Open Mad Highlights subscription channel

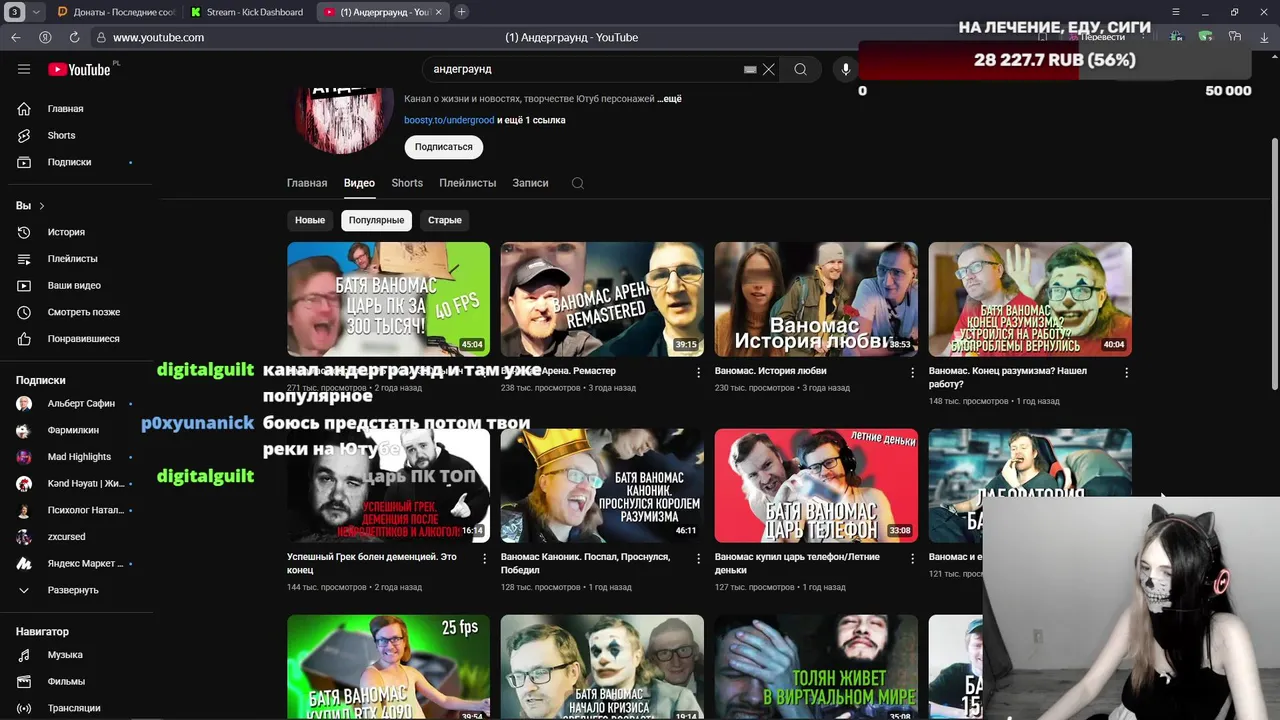pyautogui.click(x=79, y=457)
